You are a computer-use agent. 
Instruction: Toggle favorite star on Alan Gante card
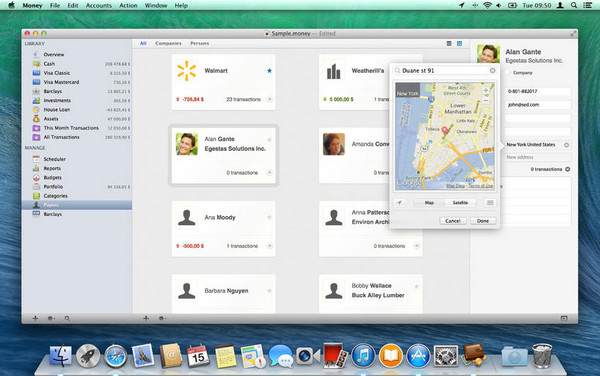(x=269, y=140)
